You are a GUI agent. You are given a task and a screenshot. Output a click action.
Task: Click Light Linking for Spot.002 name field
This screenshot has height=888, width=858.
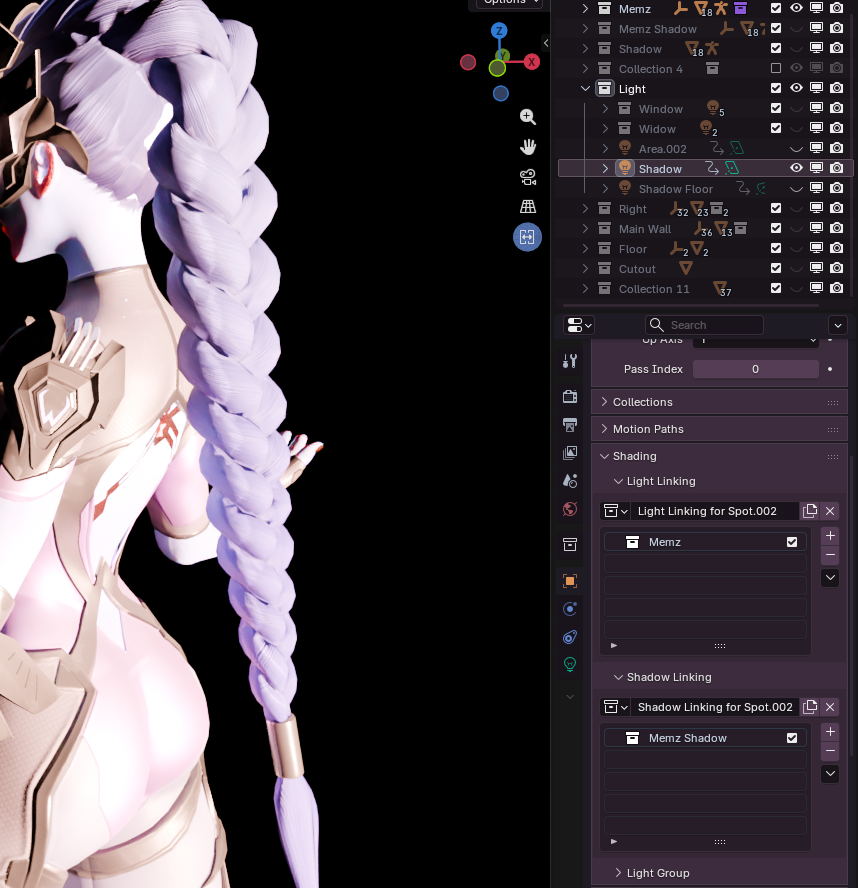[714, 511]
